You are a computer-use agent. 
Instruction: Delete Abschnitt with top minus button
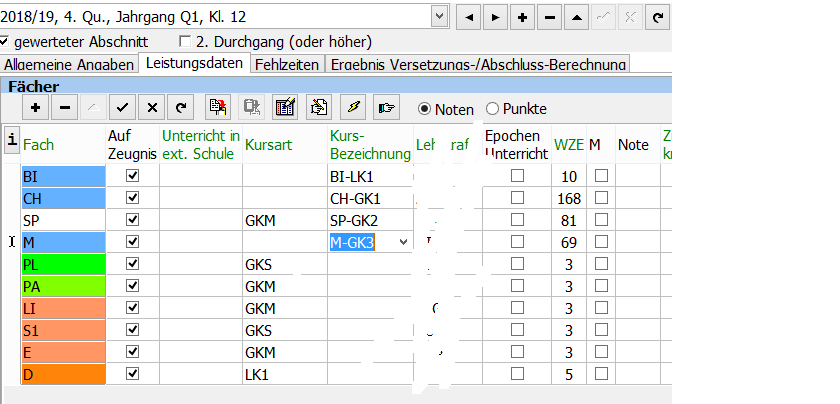549,18
